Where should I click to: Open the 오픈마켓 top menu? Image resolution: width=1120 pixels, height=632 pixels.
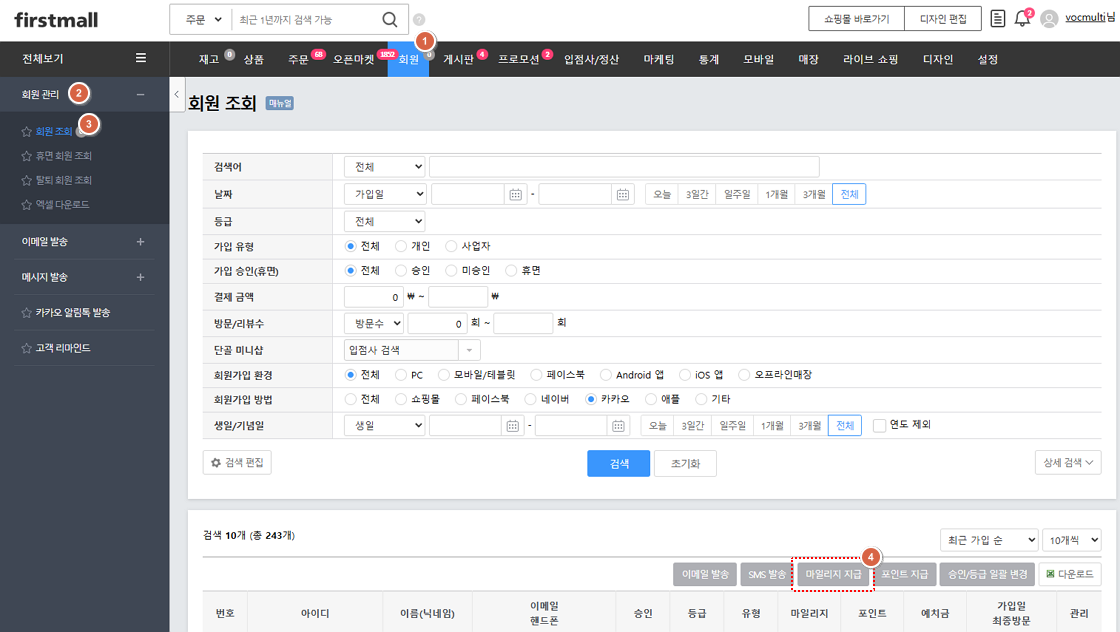(x=354, y=59)
